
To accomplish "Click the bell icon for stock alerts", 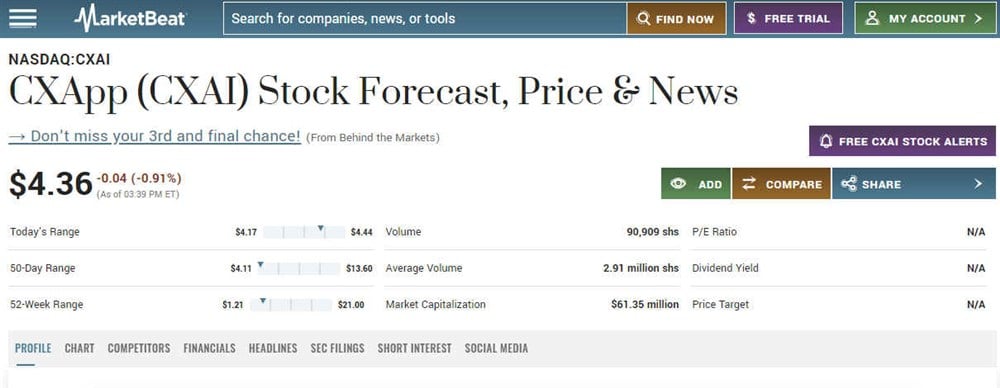I will (826, 141).
